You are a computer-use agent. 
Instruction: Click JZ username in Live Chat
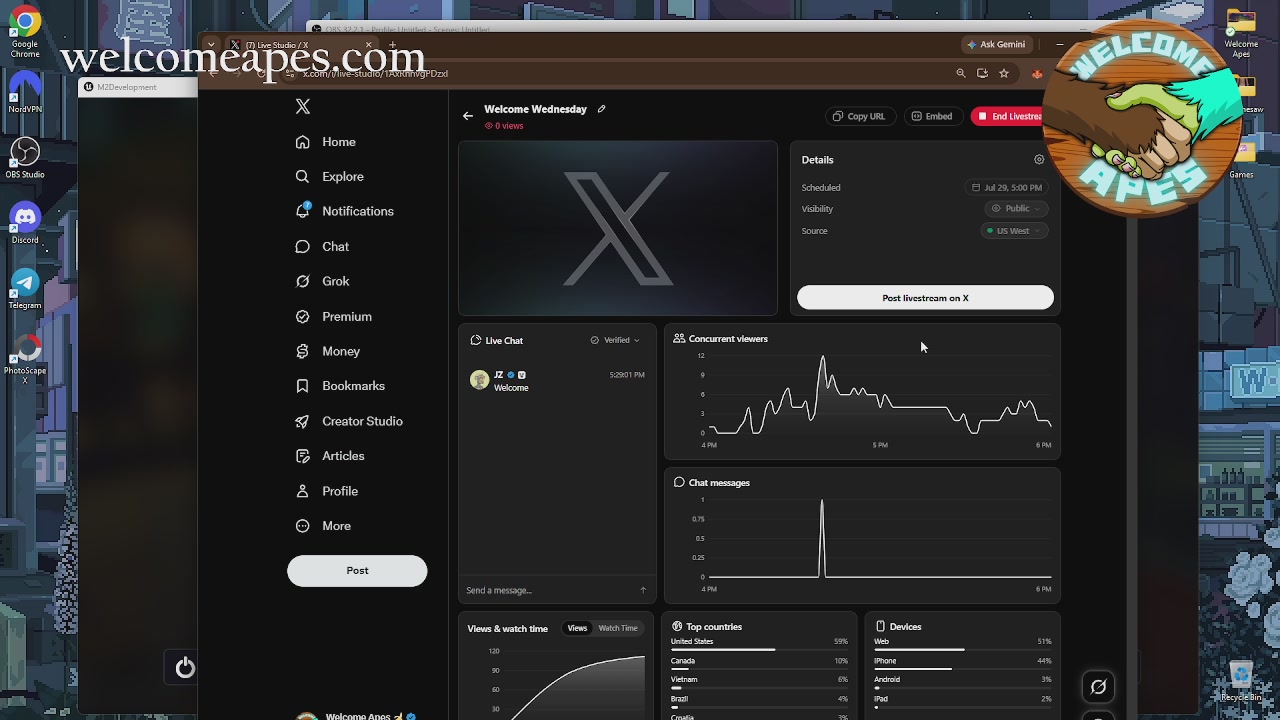coord(499,375)
